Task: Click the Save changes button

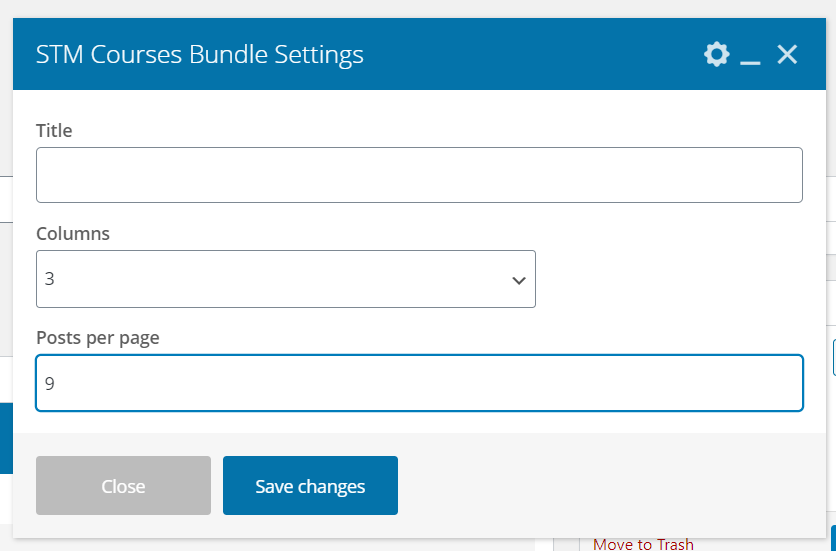Action: pyautogui.click(x=310, y=486)
